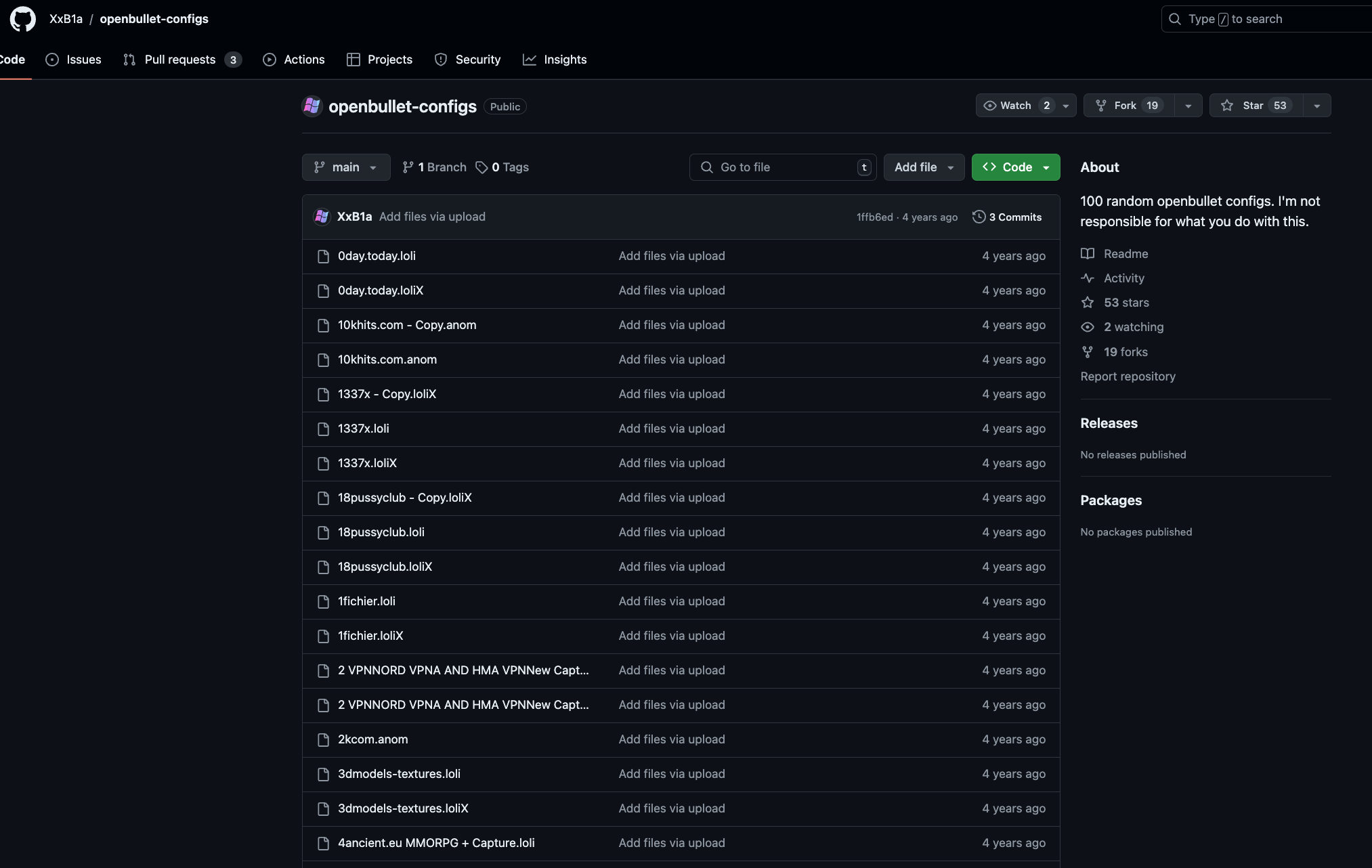Open commit hash 1ffb6ed
1372x868 pixels.
tap(874, 217)
